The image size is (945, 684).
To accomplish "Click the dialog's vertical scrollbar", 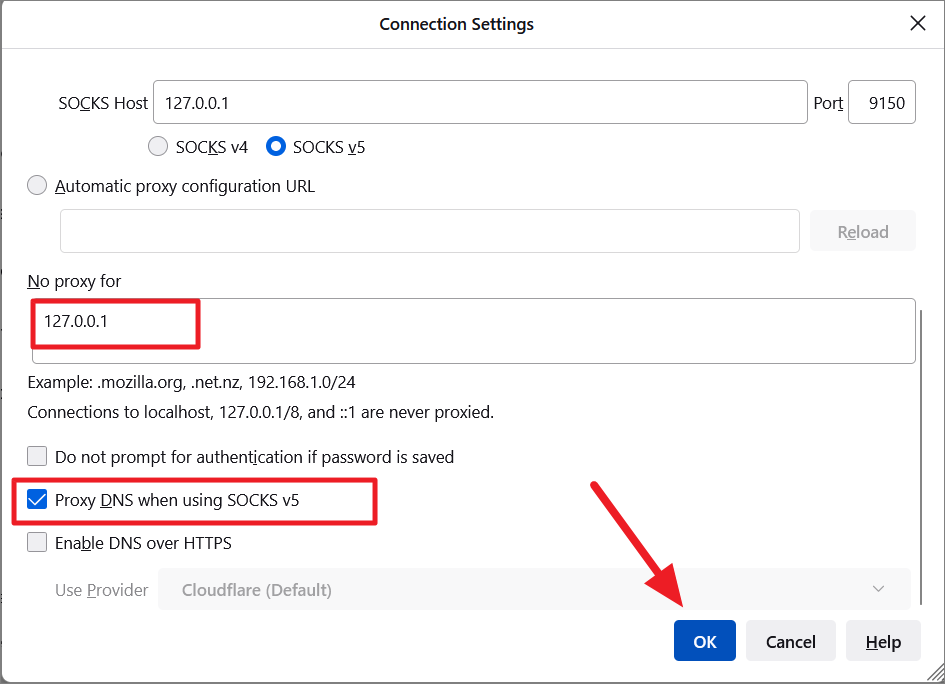I will 921,457.
